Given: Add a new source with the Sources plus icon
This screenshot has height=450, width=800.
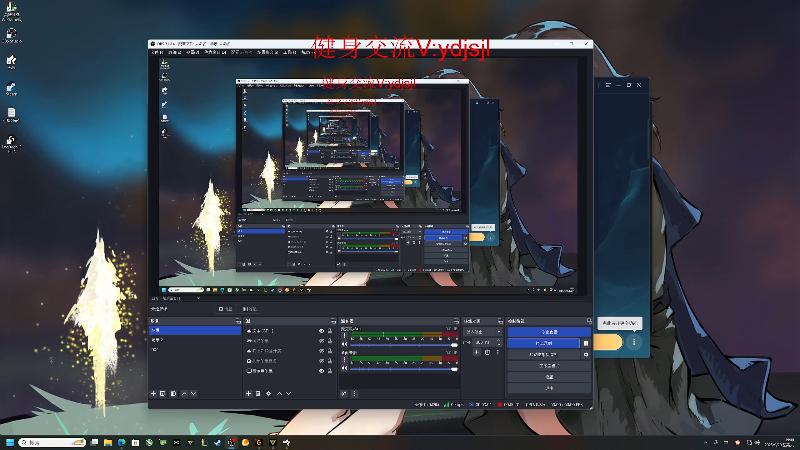Looking at the screenshot, I should (x=248, y=393).
